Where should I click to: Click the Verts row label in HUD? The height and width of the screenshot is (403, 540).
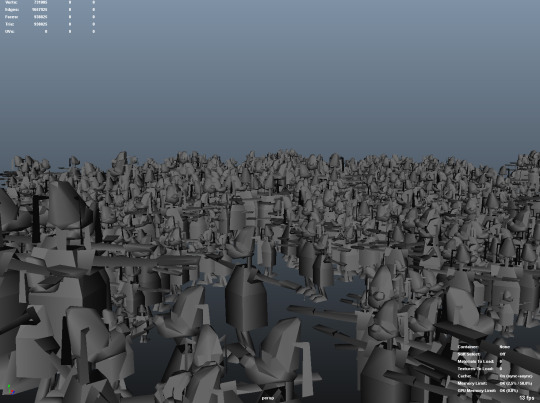tap(11, 2)
